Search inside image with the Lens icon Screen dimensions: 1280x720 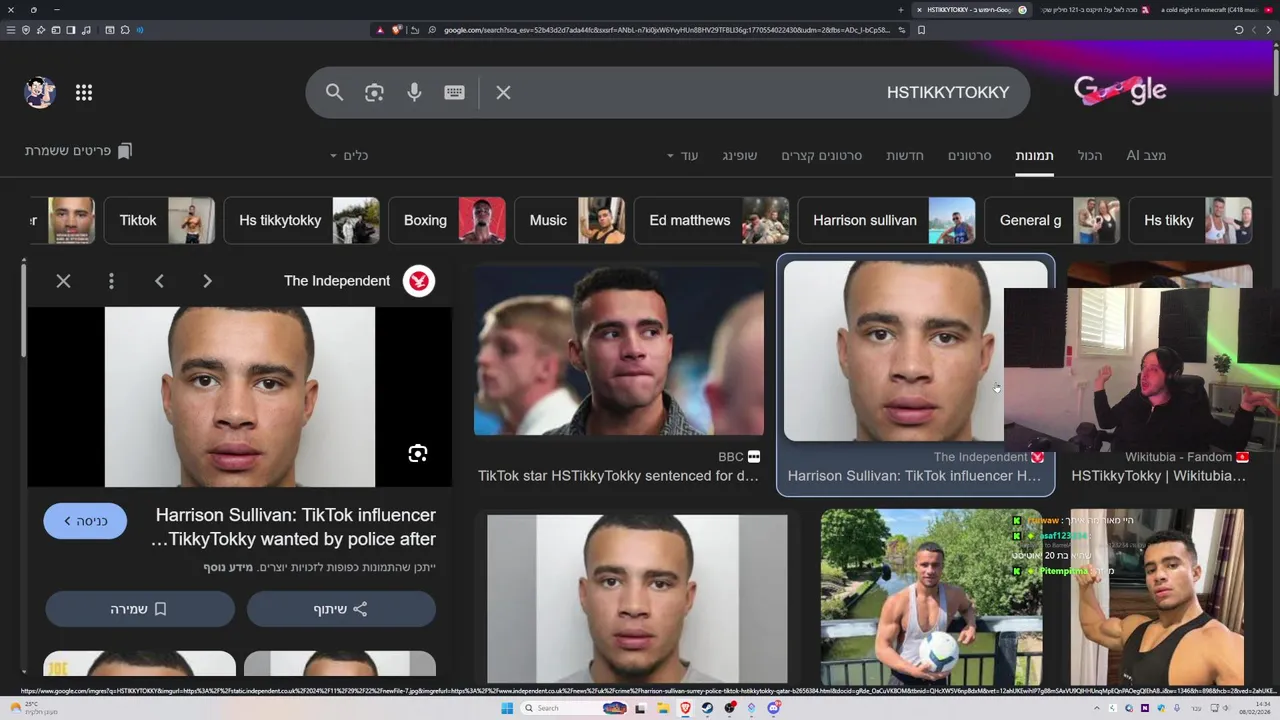pos(418,454)
